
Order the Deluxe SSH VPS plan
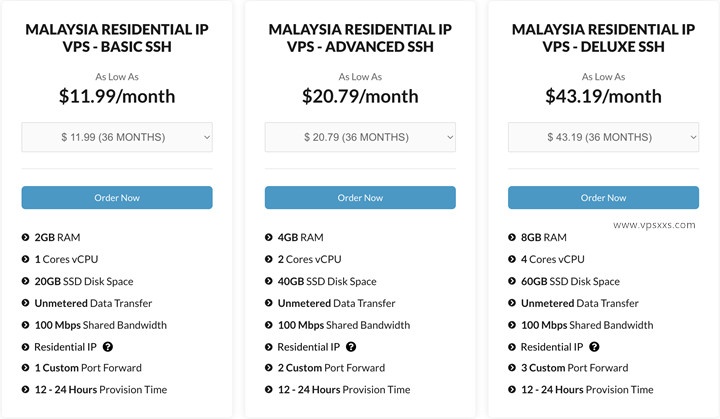[x=603, y=198]
